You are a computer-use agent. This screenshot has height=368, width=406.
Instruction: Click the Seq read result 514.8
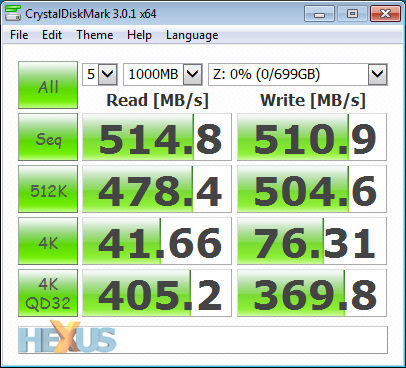tap(157, 137)
